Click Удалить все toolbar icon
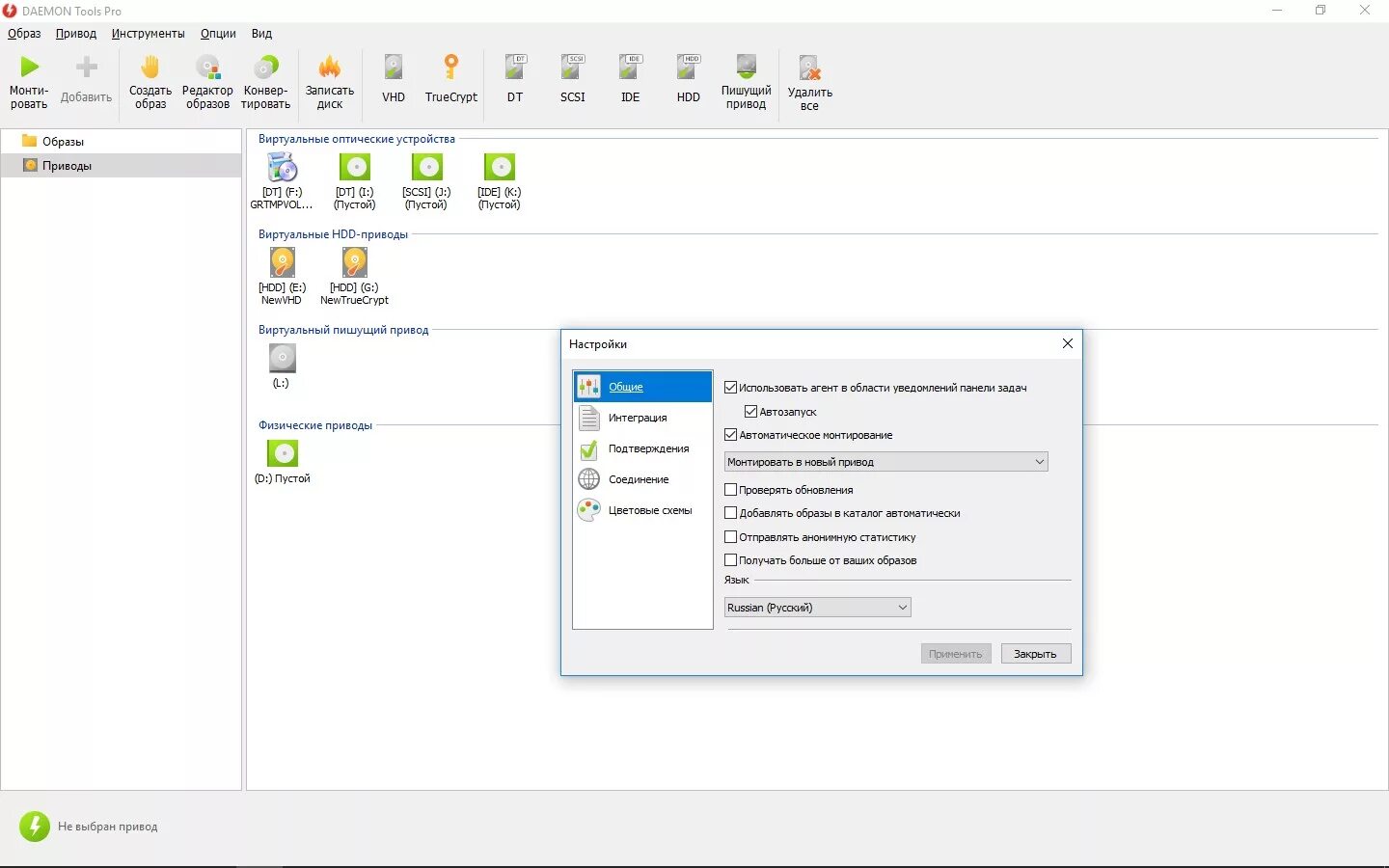 (x=810, y=68)
